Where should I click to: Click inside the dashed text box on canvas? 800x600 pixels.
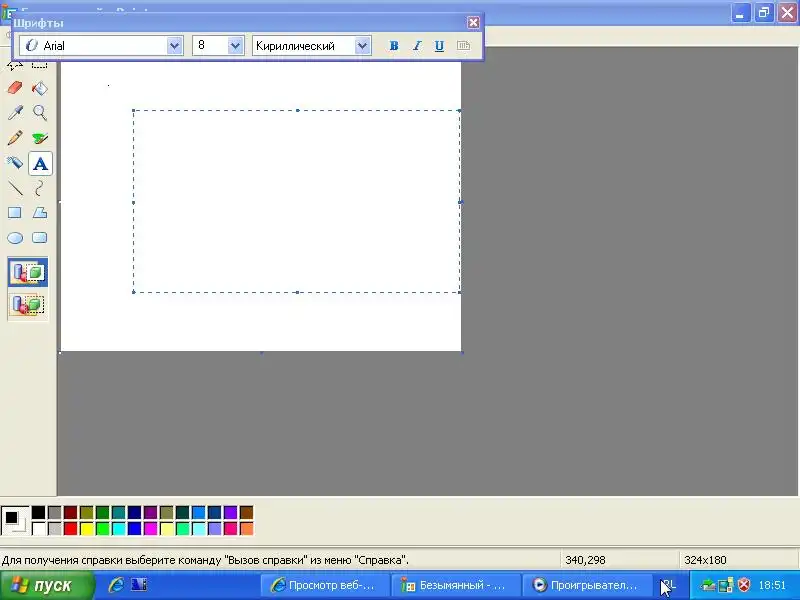tap(297, 202)
